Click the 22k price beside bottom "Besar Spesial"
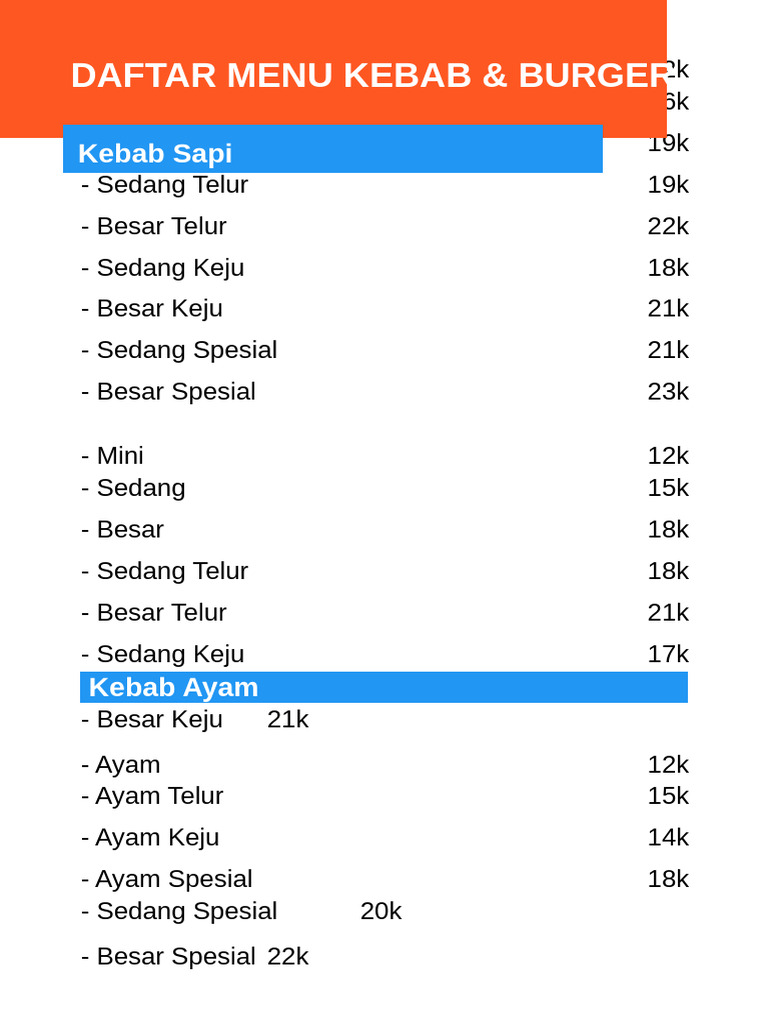Screen dimensions: 768x1024 point(288,956)
